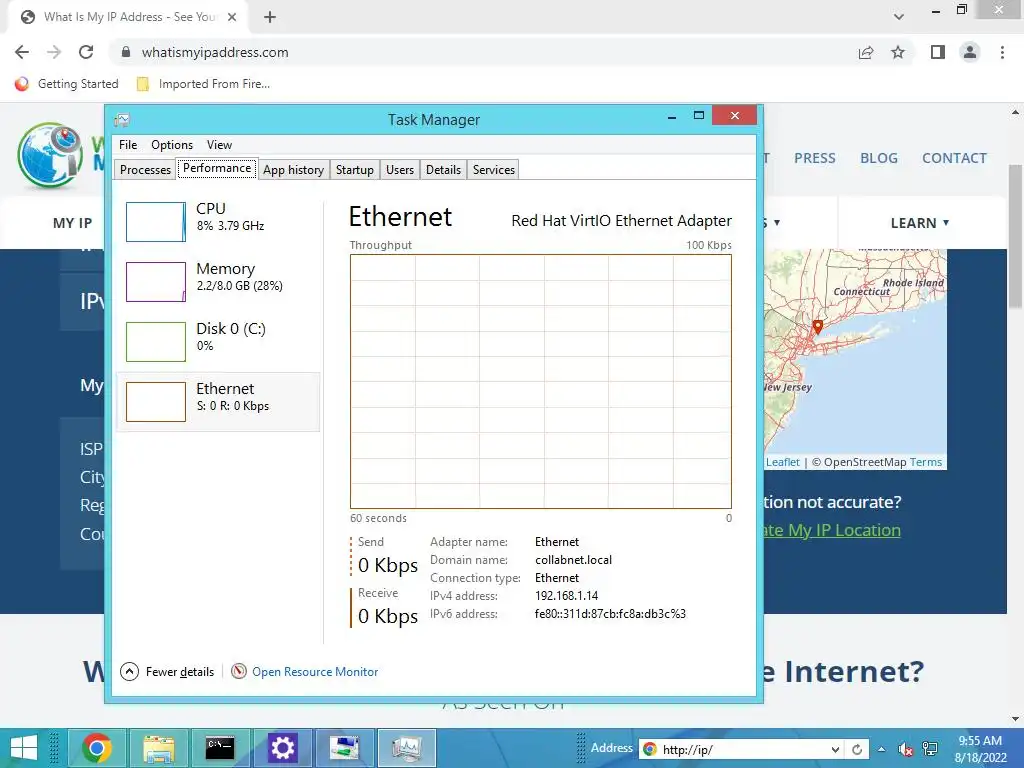Open Imported From Fire... bookmark folder

[203, 84]
